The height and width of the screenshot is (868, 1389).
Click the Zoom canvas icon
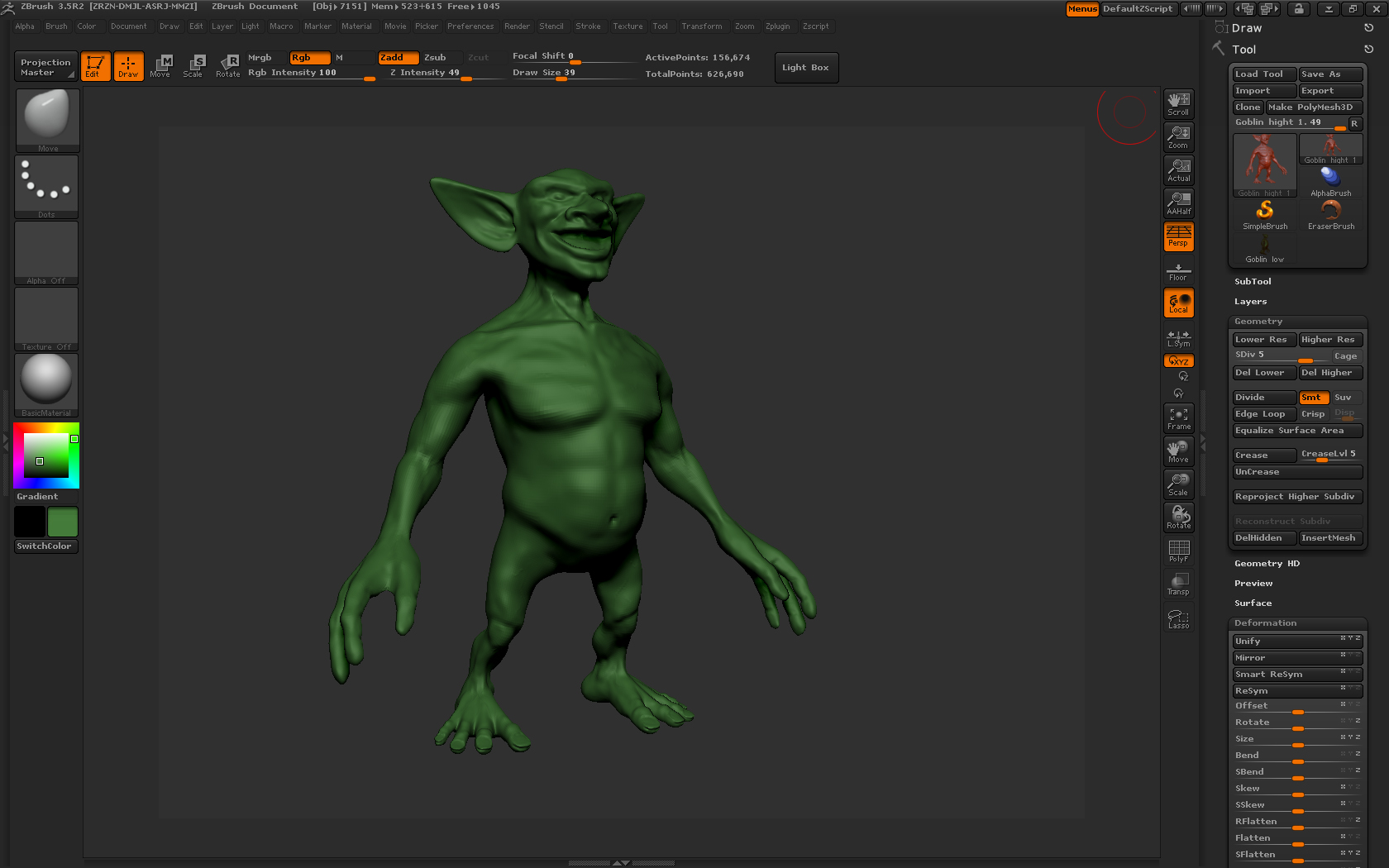1178,136
